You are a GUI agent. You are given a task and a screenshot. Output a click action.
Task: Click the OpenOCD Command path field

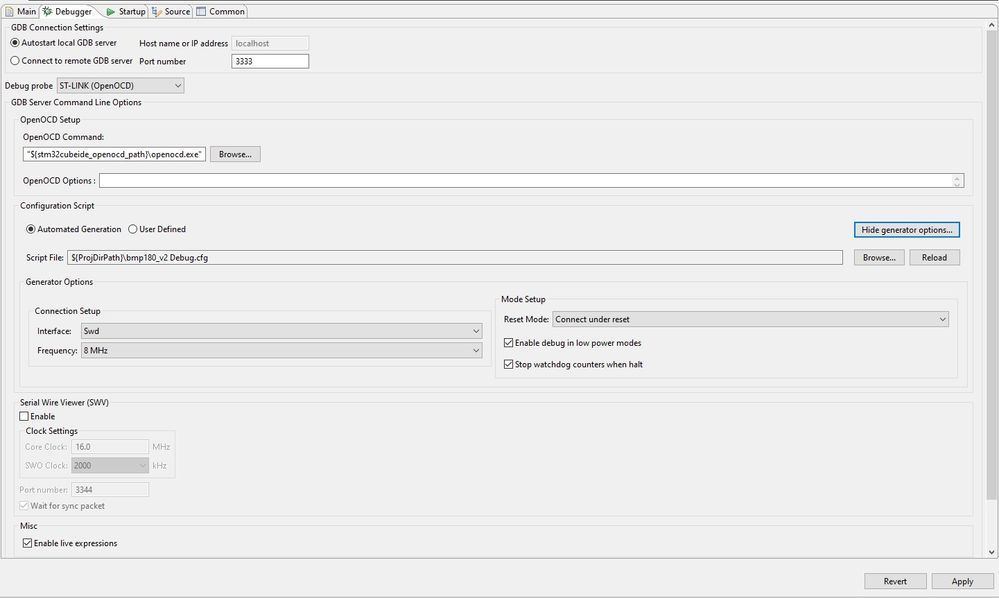click(114, 154)
